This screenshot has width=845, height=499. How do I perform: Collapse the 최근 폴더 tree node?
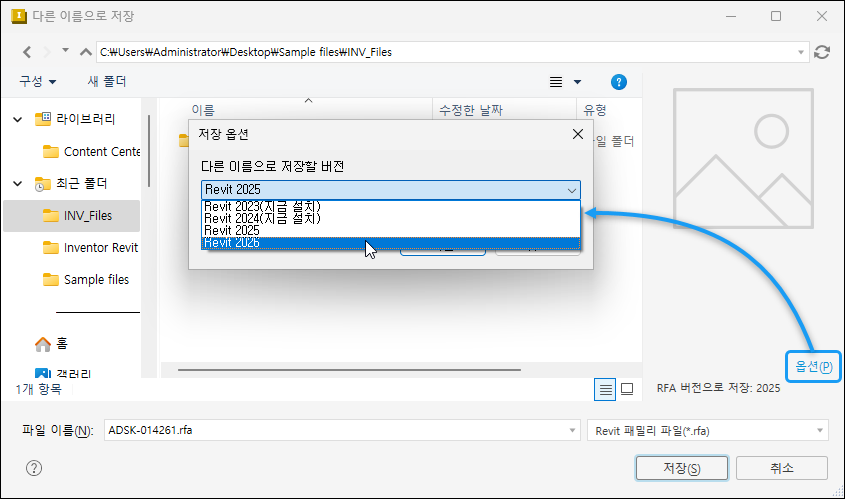tap(18, 184)
